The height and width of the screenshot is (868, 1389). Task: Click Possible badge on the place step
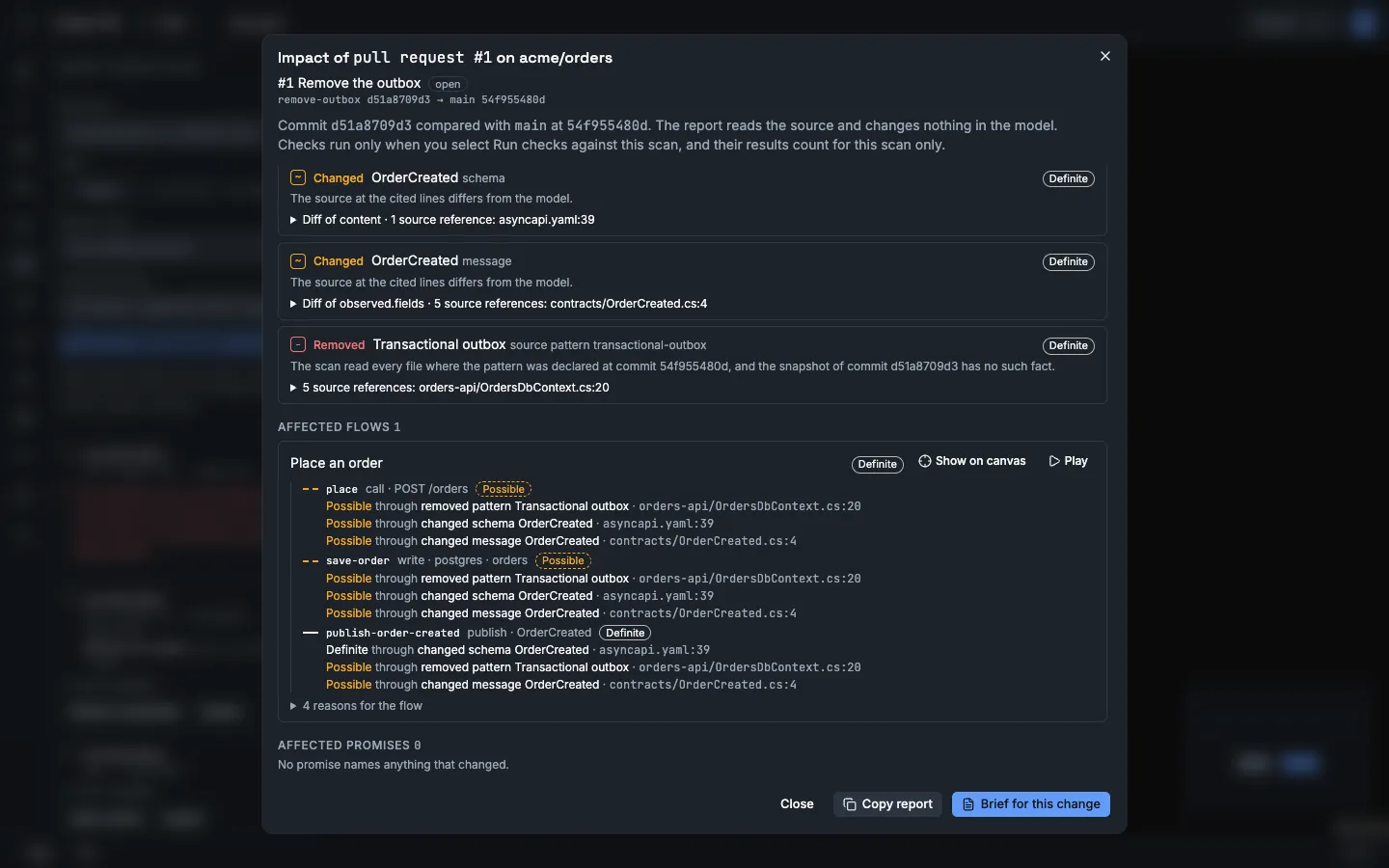504,489
